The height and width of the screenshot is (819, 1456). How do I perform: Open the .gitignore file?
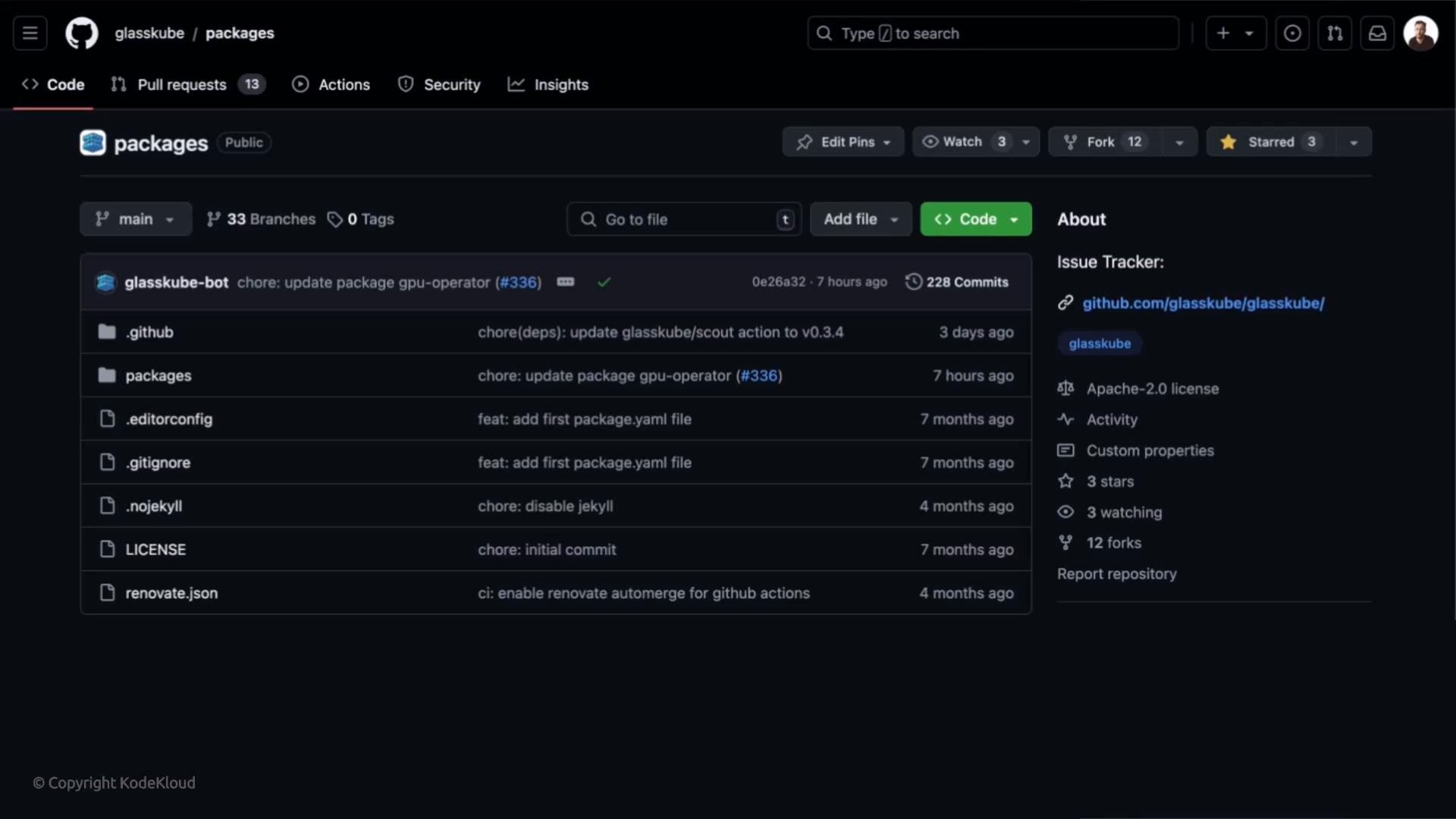pyautogui.click(x=158, y=463)
